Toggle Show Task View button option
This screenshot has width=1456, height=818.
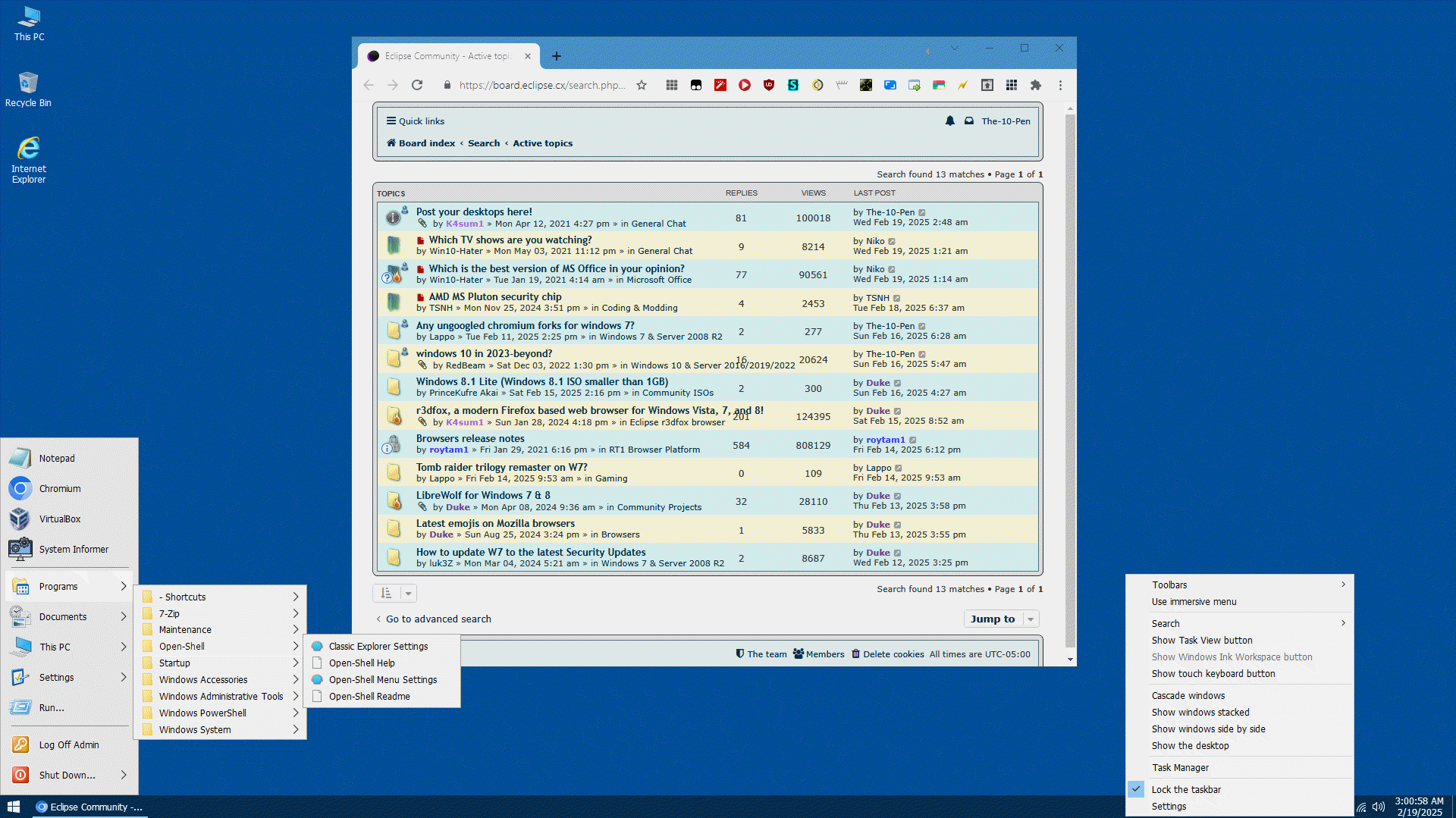pyautogui.click(x=1201, y=641)
